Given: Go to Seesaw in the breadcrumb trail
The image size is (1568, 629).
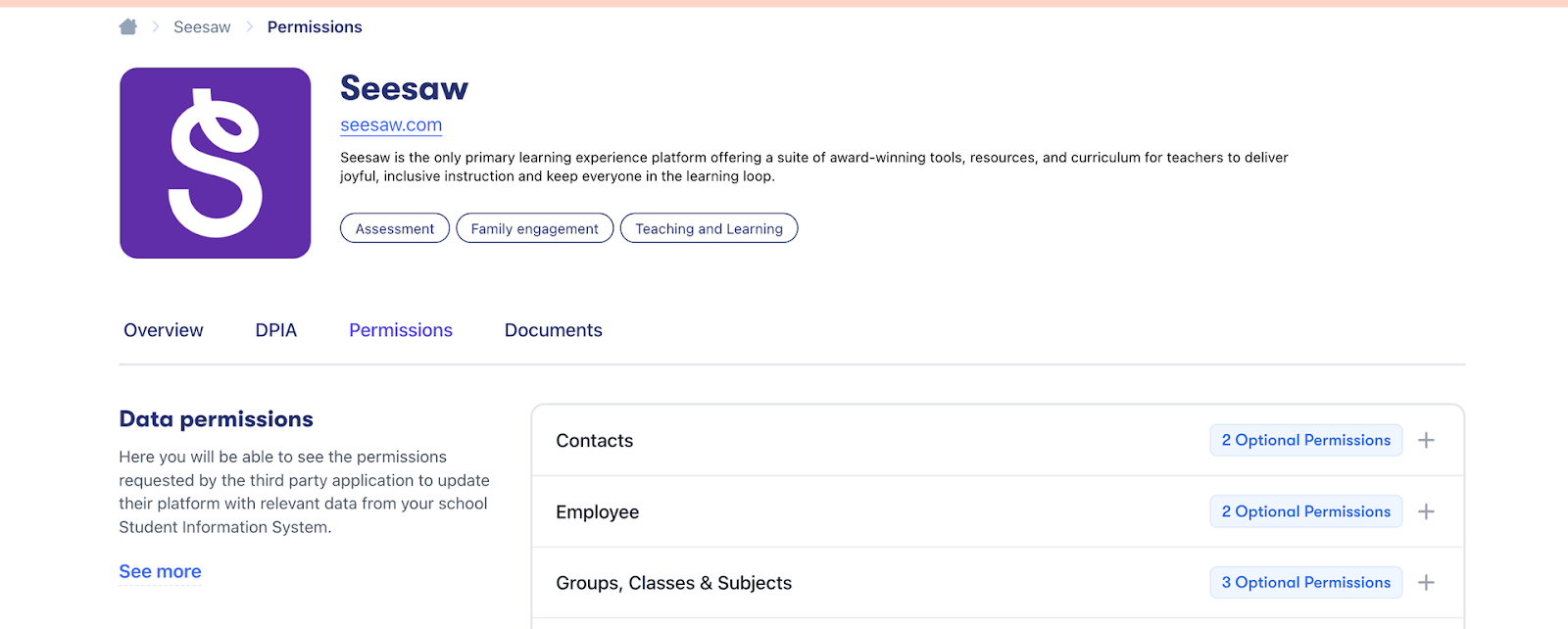Looking at the screenshot, I should pyautogui.click(x=202, y=27).
